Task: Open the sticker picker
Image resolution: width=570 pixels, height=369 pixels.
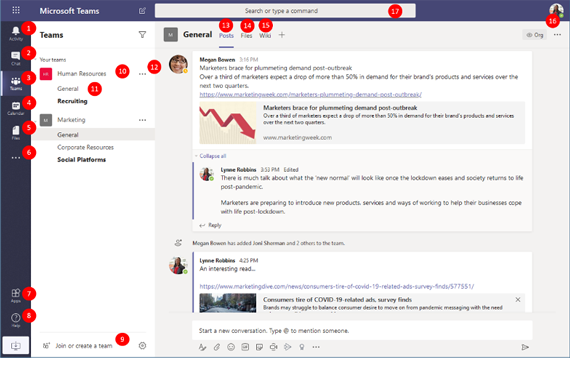Action: (x=259, y=347)
